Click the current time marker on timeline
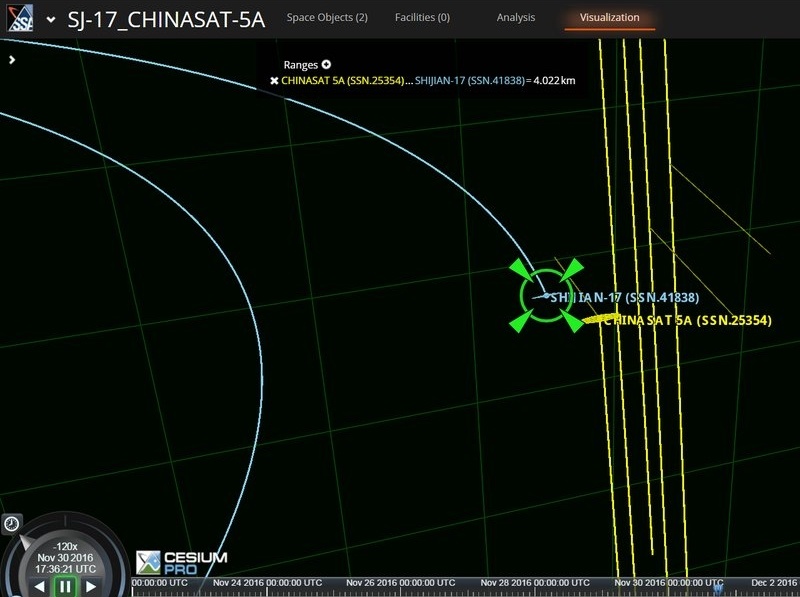 (x=718, y=589)
